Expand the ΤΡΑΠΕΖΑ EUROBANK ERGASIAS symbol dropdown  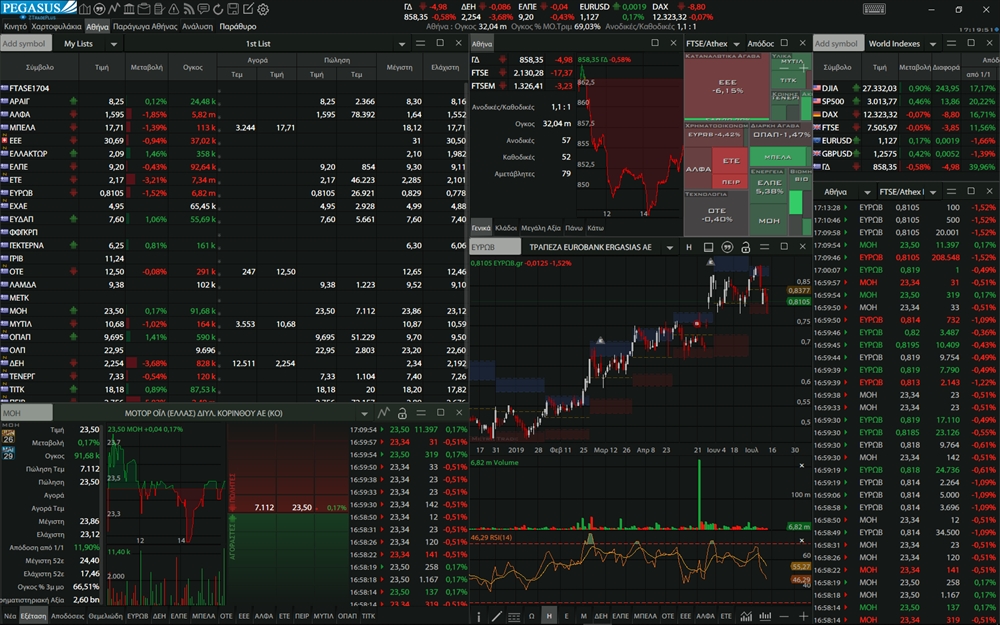pyautogui.click(x=670, y=247)
